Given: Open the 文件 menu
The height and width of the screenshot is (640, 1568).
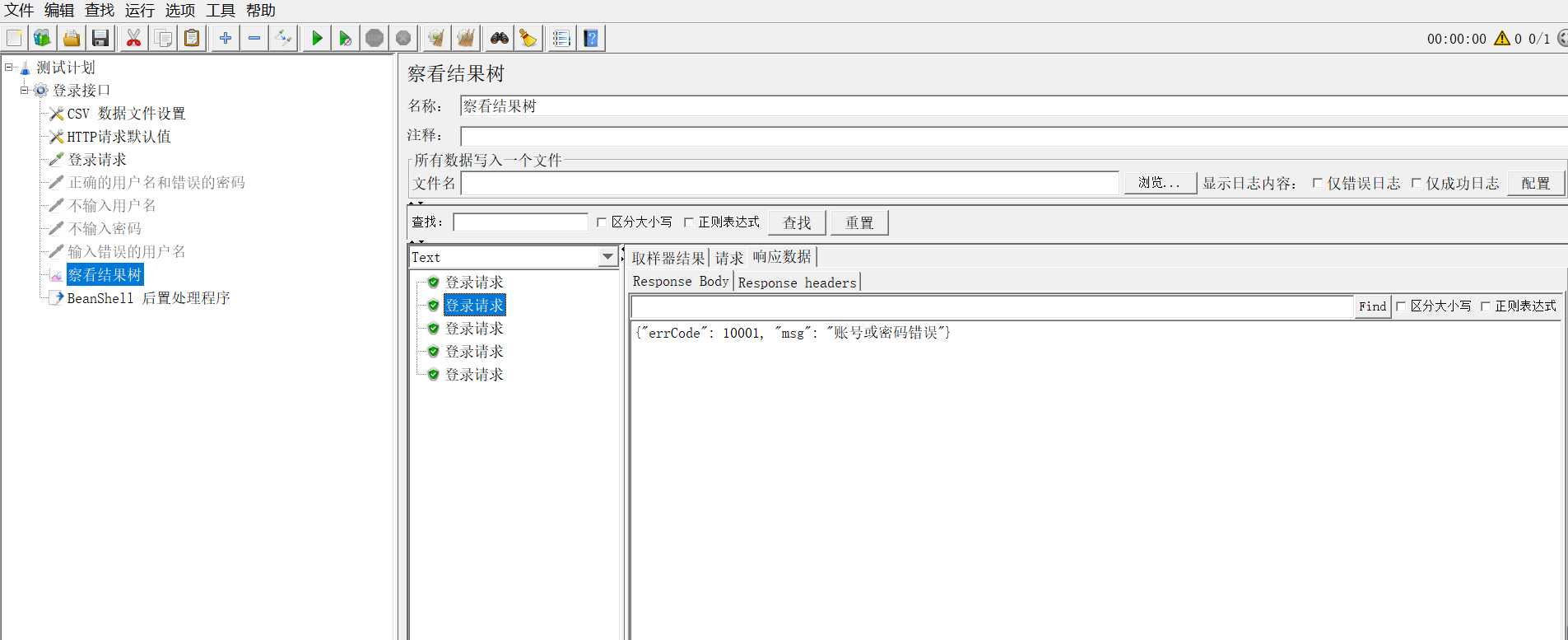Looking at the screenshot, I should coord(19,11).
